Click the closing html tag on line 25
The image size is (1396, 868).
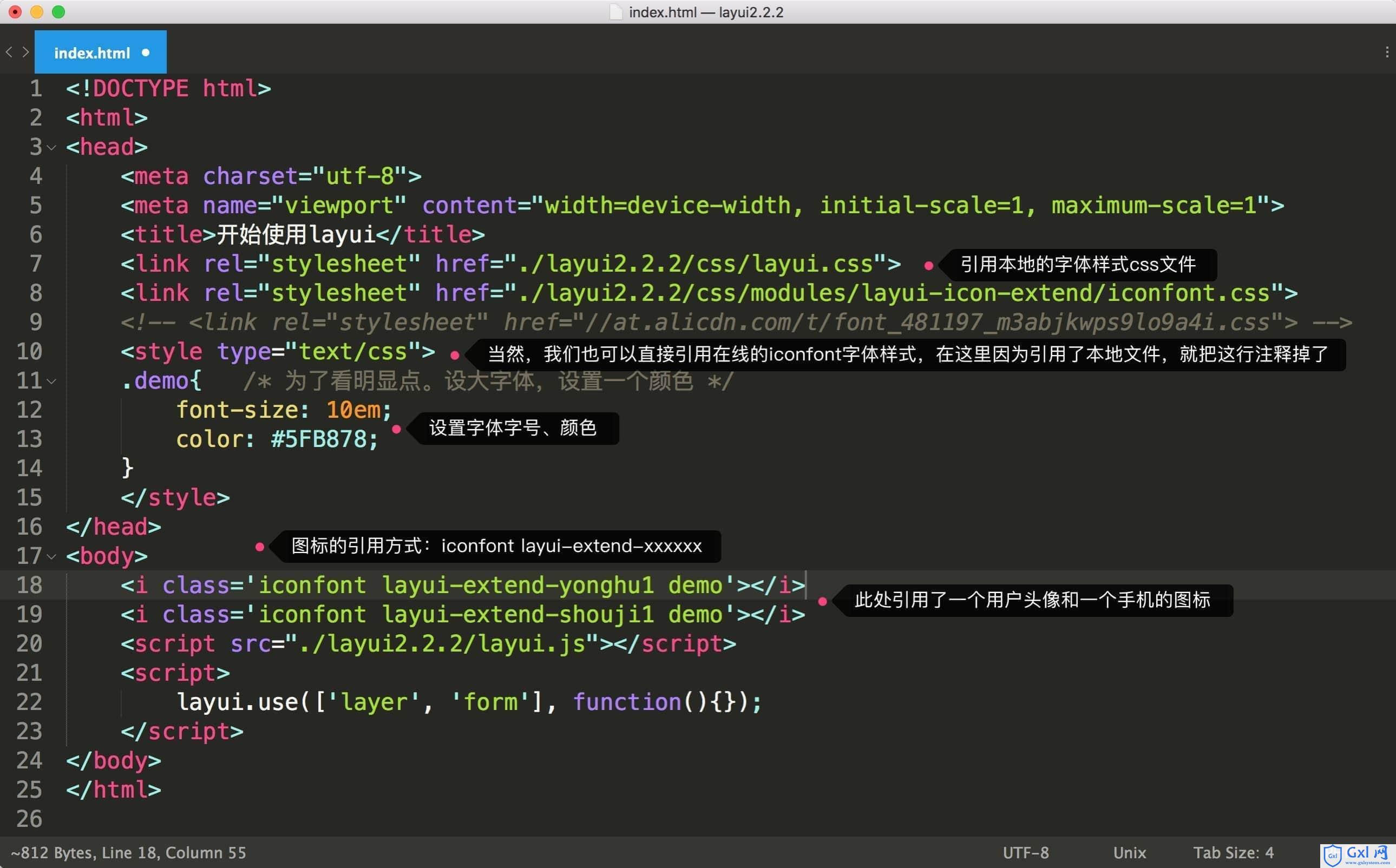click(x=114, y=790)
